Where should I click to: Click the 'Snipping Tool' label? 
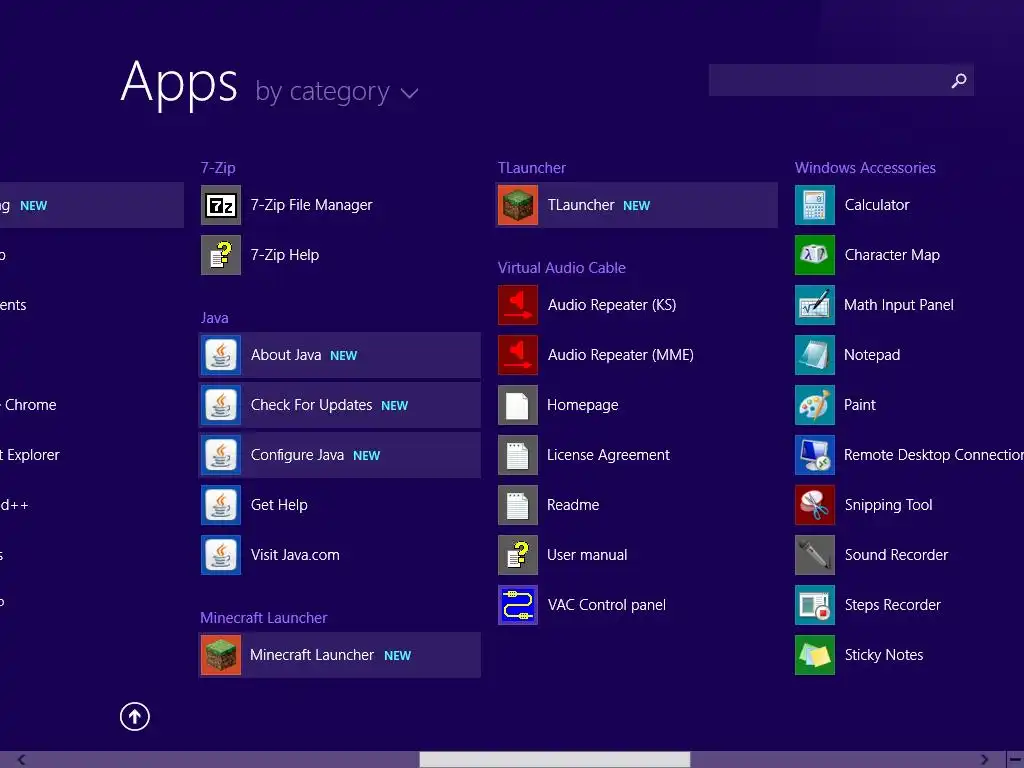tap(888, 505)
